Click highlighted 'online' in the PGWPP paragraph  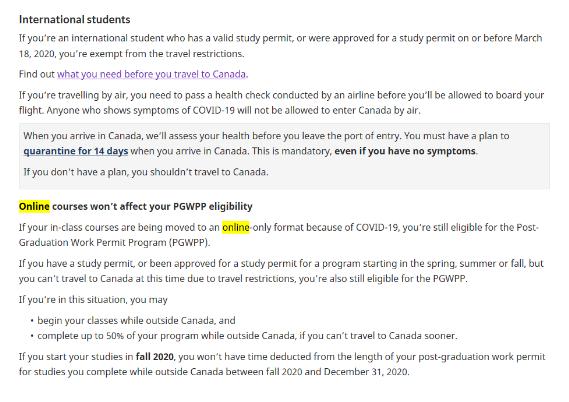click(236, 227)
